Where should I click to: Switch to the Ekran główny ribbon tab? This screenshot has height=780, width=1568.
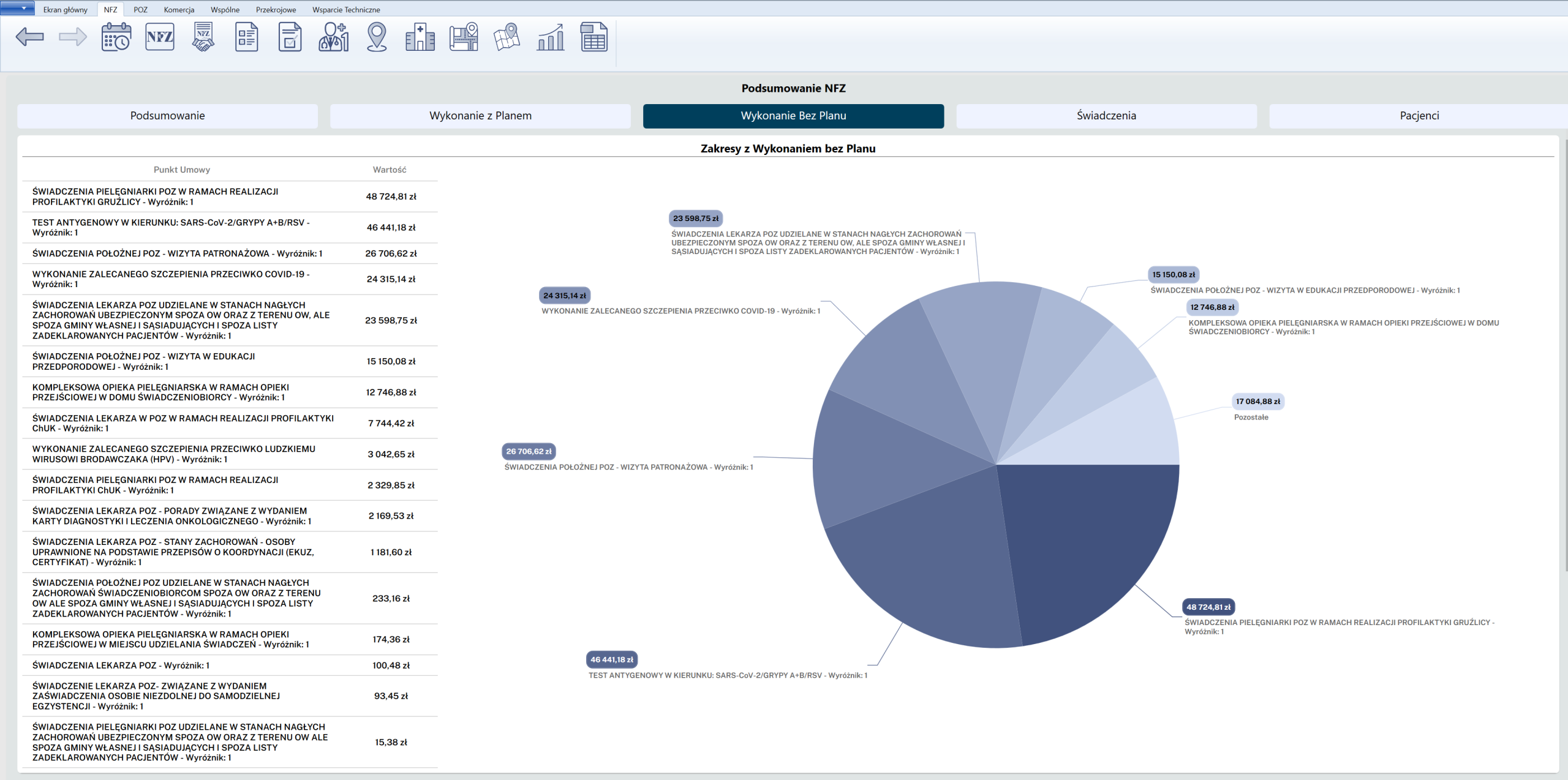(66, 10)
